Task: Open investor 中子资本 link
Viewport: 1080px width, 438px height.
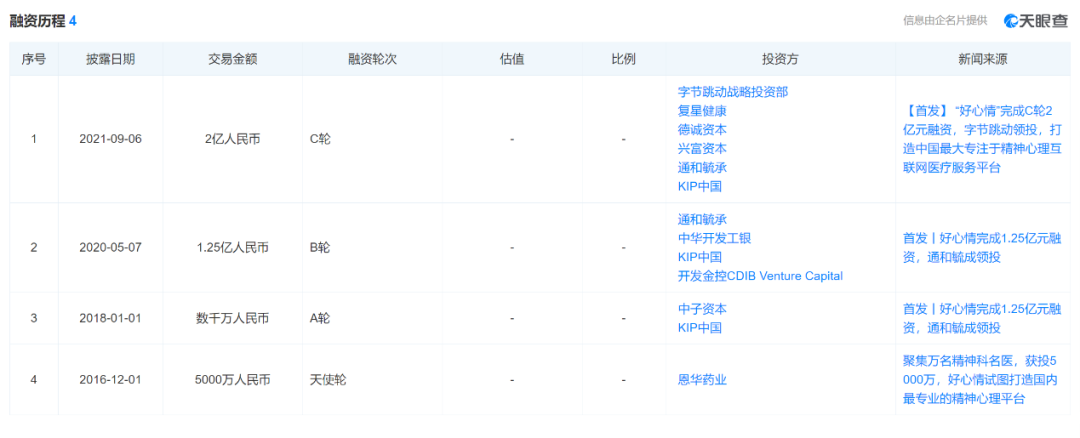Action: point(703,309)
